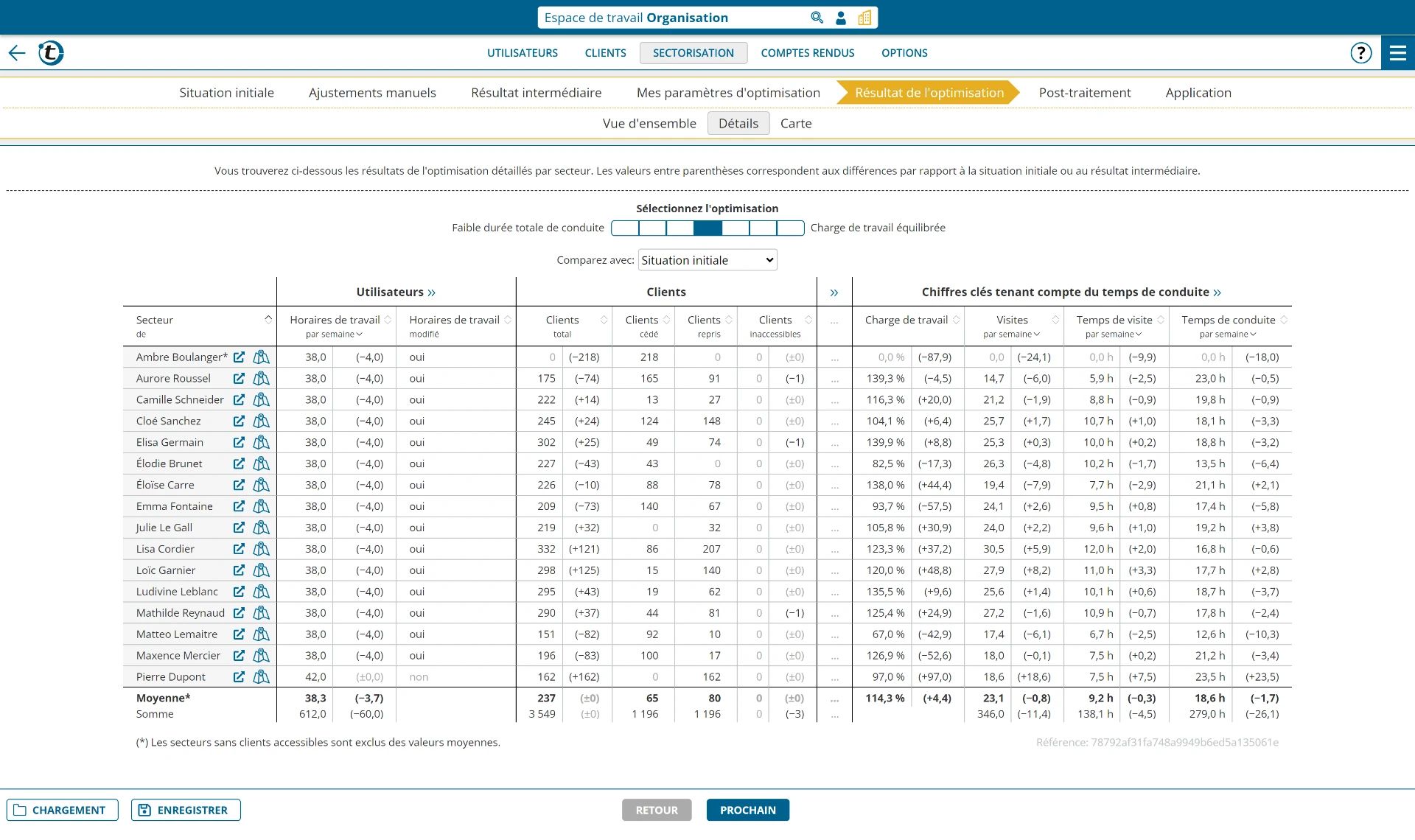
Task: Click the RETOUR button
Action: (x=657, y=811)
